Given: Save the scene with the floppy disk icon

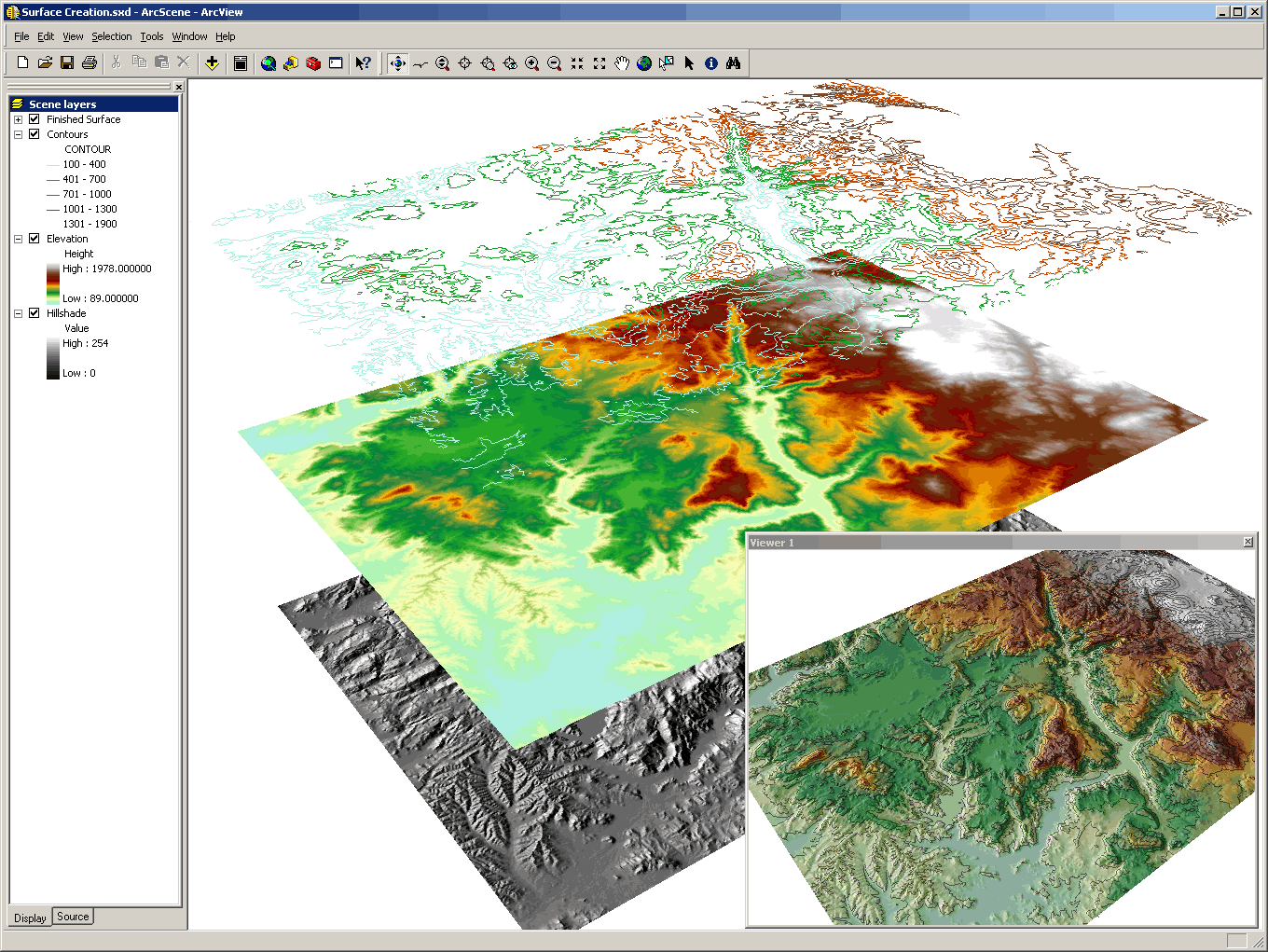Looking at the screenshot, I should point(67,63).
